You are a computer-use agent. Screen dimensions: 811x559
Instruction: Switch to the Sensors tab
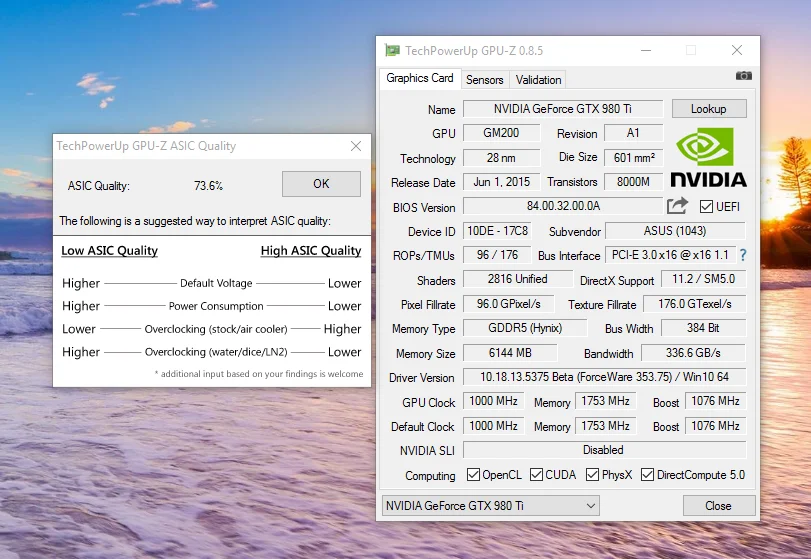[485, 80]
